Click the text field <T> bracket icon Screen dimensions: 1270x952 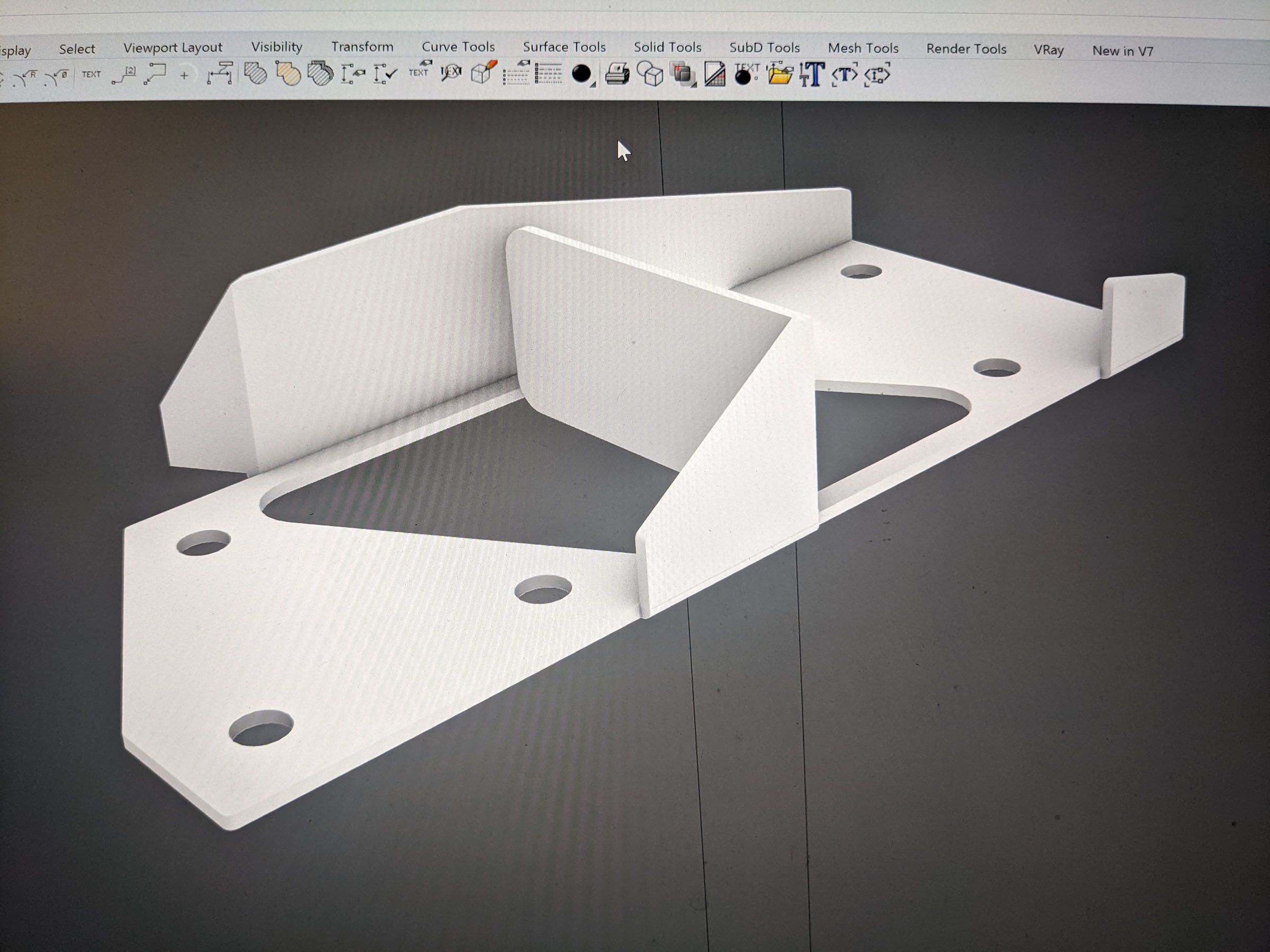[845, 75]
